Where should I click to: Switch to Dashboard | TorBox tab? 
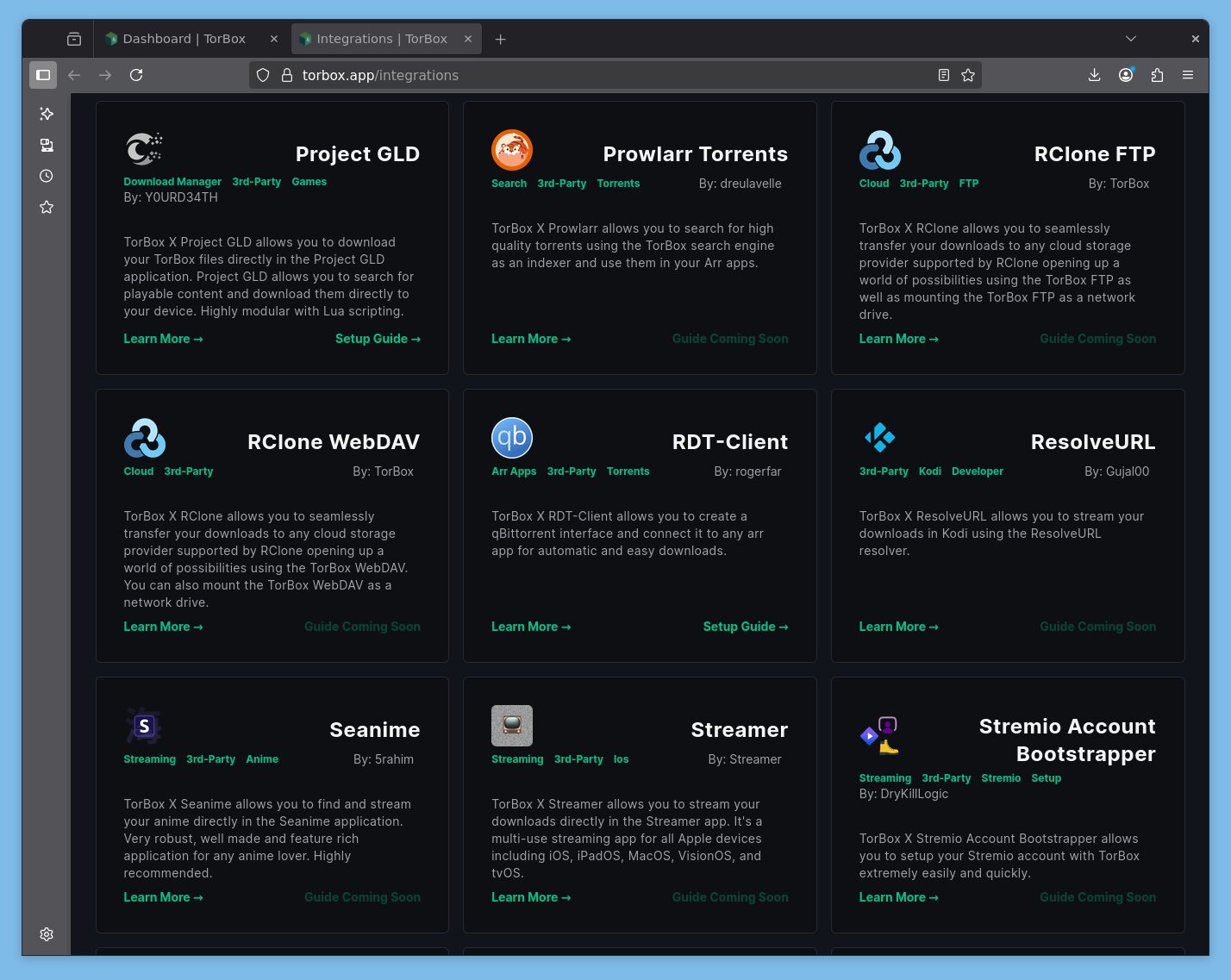point(184,39)
